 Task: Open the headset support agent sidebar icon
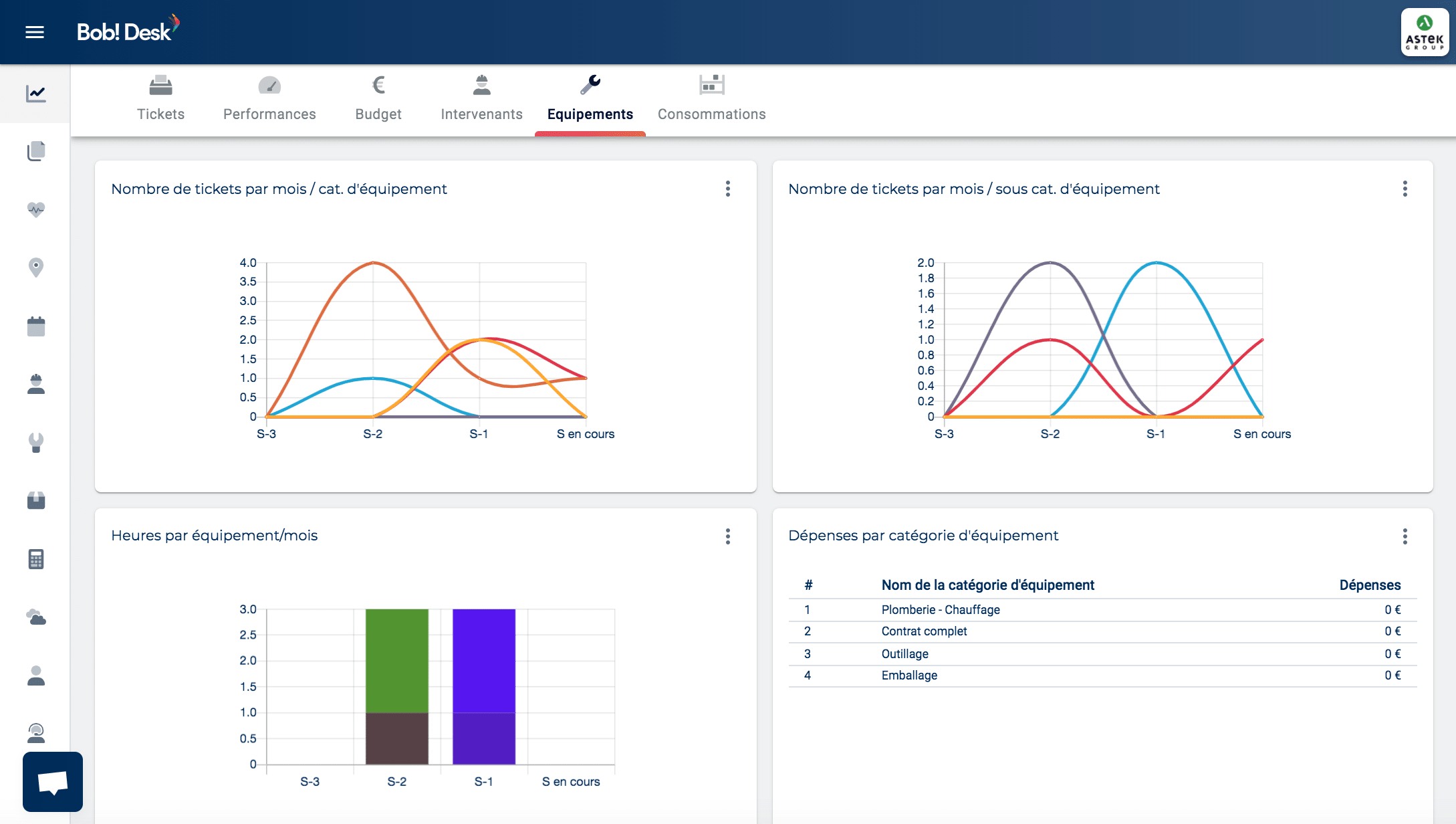pos(36,734)
